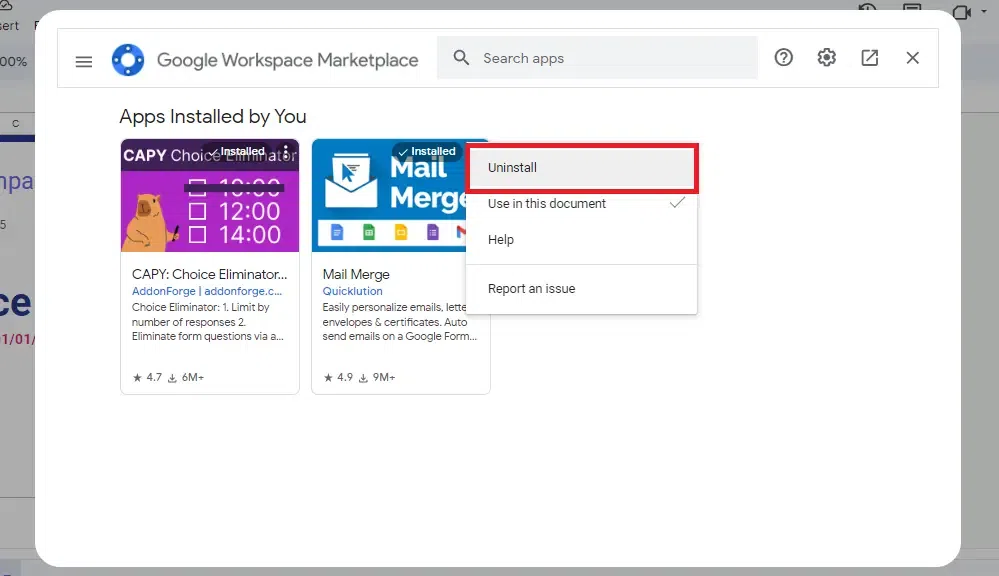Screen dimensions: 999x576
Task: Visit AddonForge developer link
Action: point(206,291)
